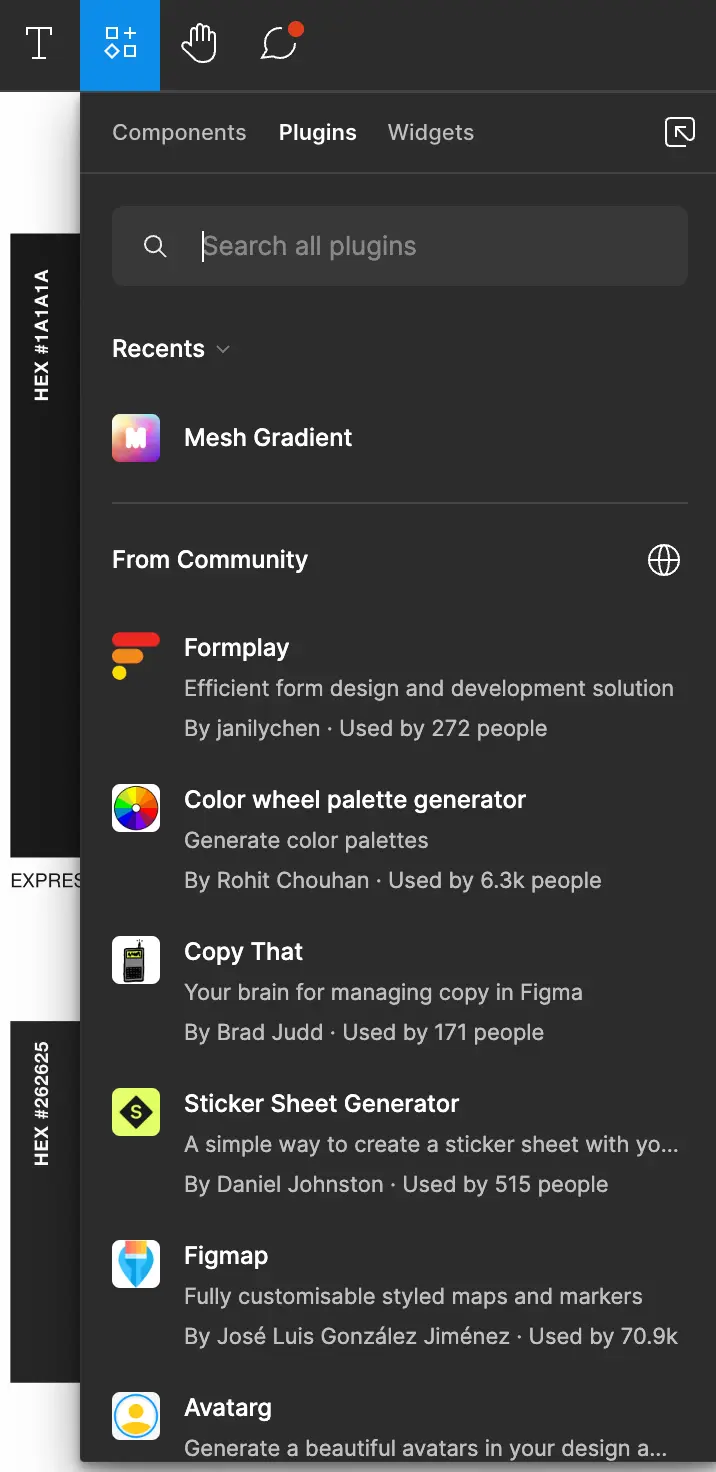The image size is (716, 1472).
Task: Open the Resources panel icon
Action: tap(120, 45)
